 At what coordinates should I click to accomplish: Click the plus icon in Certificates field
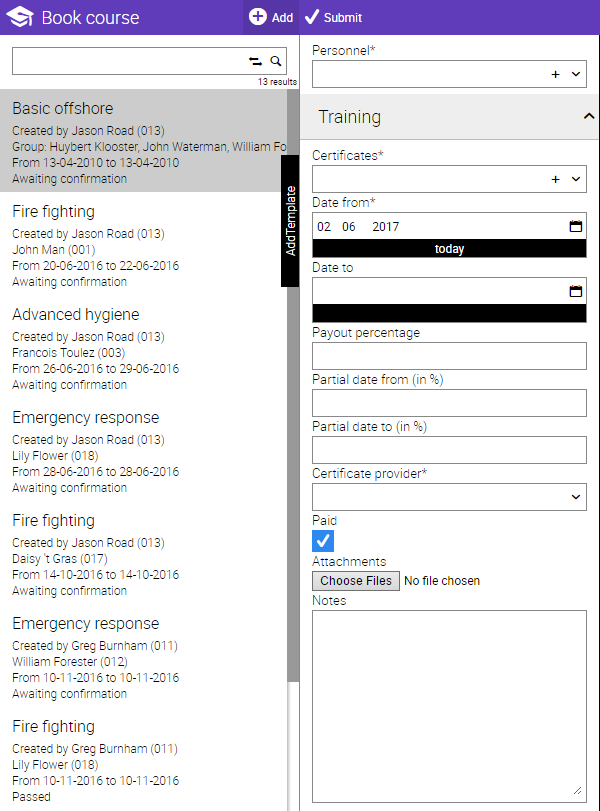[x=555, y=179]
